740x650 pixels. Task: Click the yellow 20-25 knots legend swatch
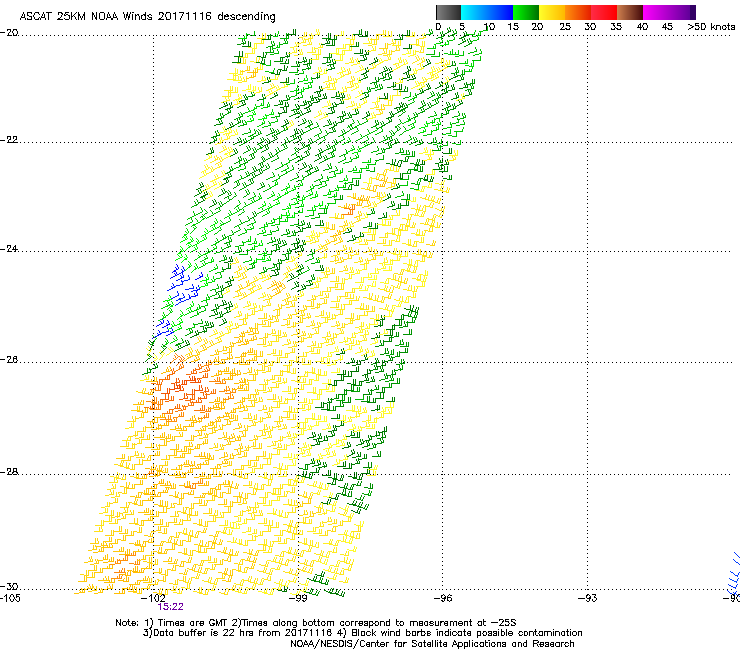(552, 12)
